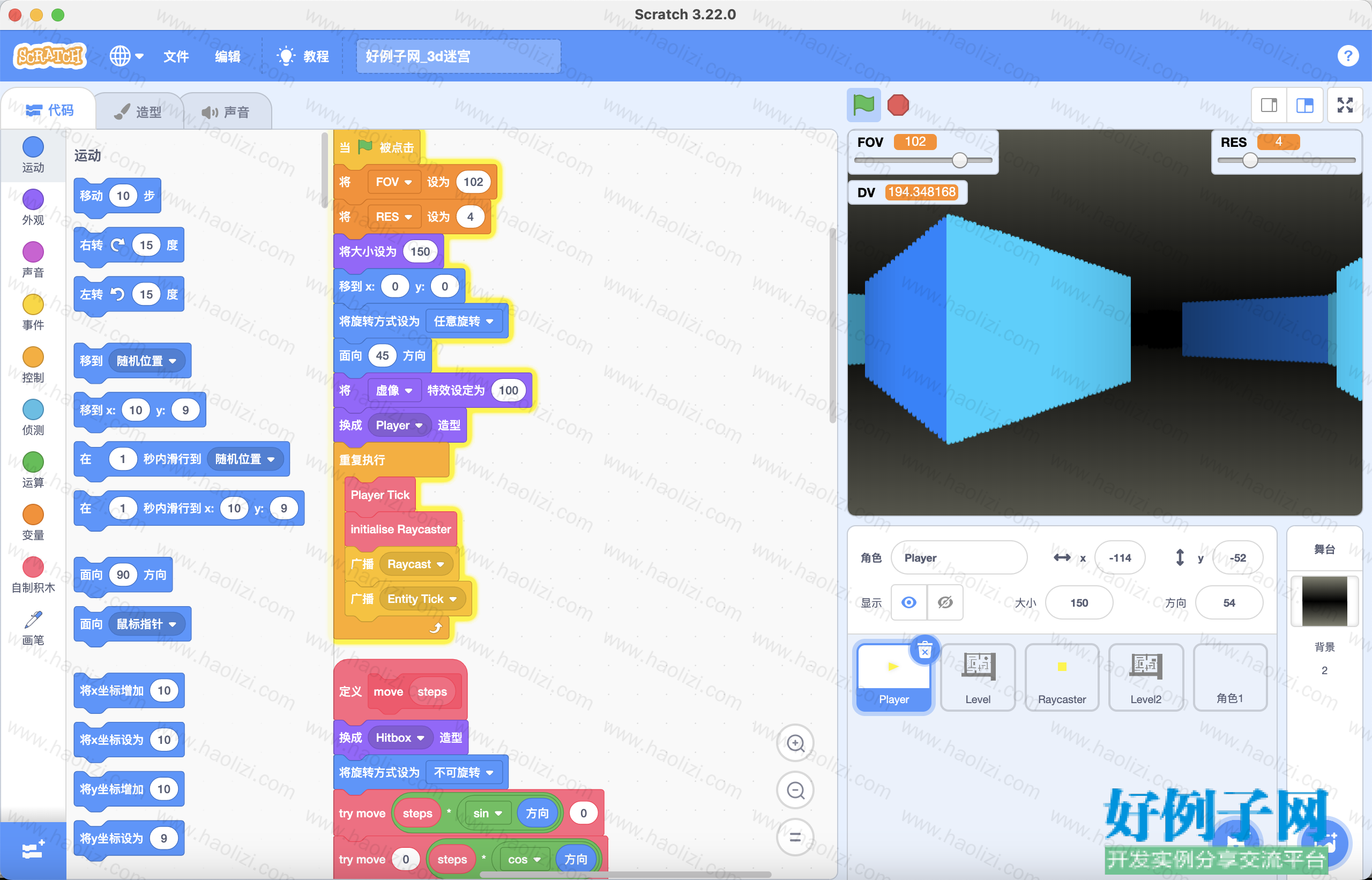1372x880 pixels.
Task: Open the add extension button
Action: click(33, 851)
